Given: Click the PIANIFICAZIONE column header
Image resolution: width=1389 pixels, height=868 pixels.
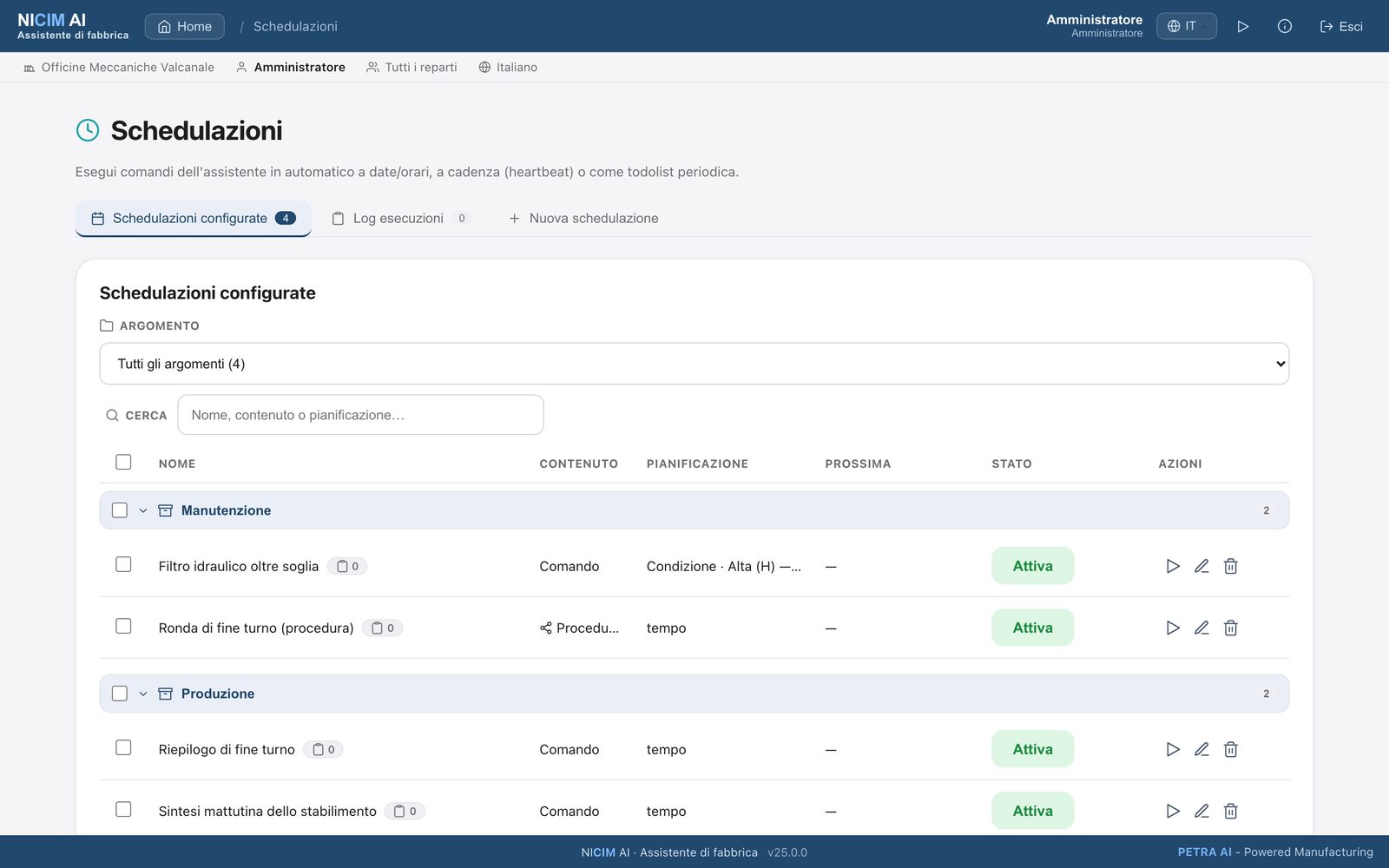Looking at the screenshot, I should [697, 464].
